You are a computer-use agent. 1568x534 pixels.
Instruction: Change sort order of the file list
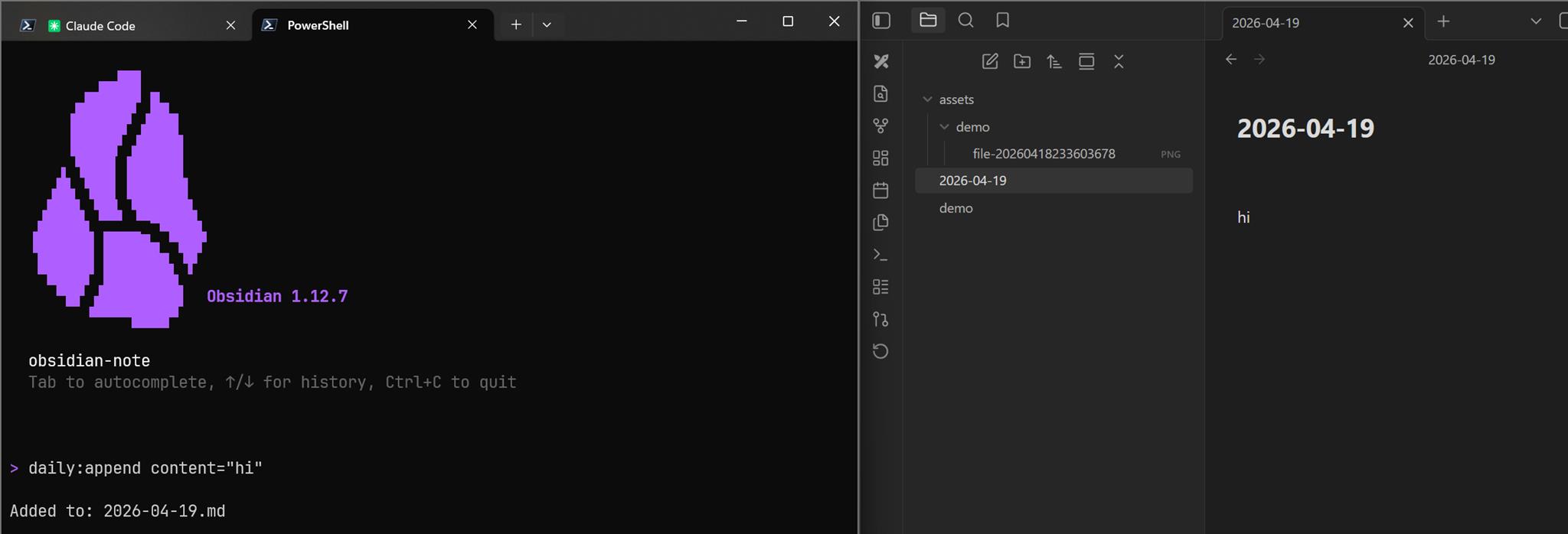tap(1054, 61)
